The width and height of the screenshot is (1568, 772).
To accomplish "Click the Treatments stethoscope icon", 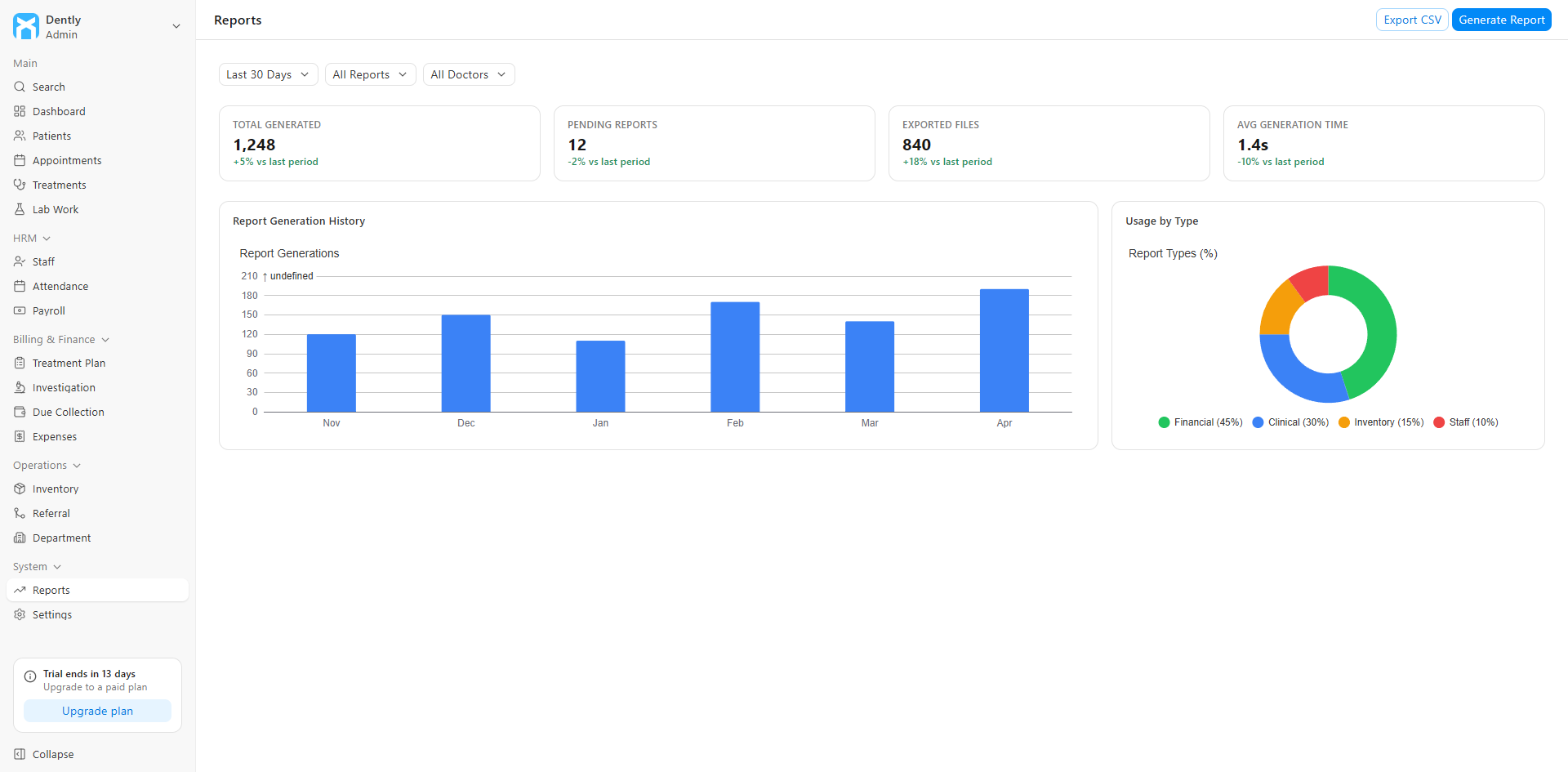I will click(x=20, y=185).
